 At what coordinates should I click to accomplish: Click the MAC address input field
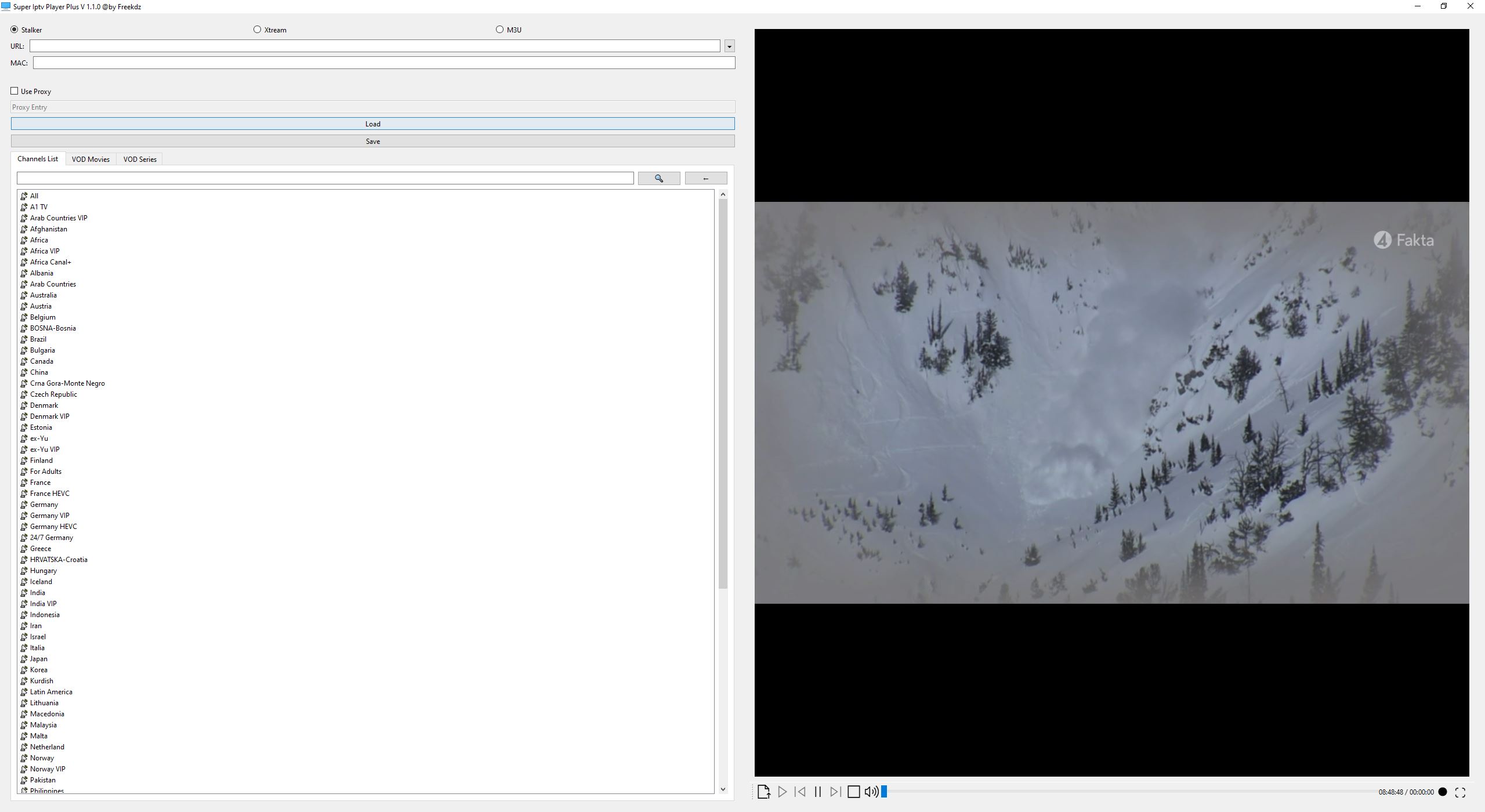[x=384, y=63]
